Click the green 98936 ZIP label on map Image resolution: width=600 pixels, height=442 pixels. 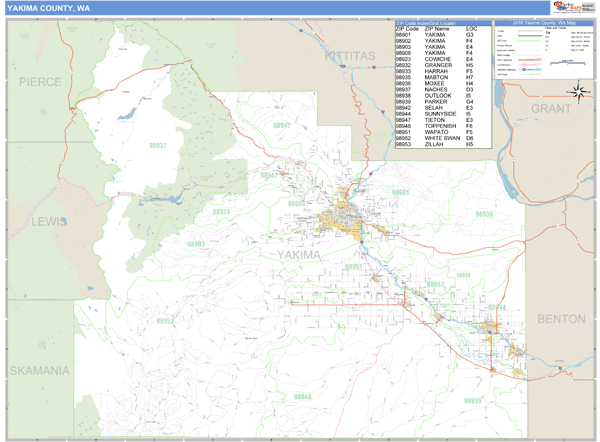(x=484, y=214)
